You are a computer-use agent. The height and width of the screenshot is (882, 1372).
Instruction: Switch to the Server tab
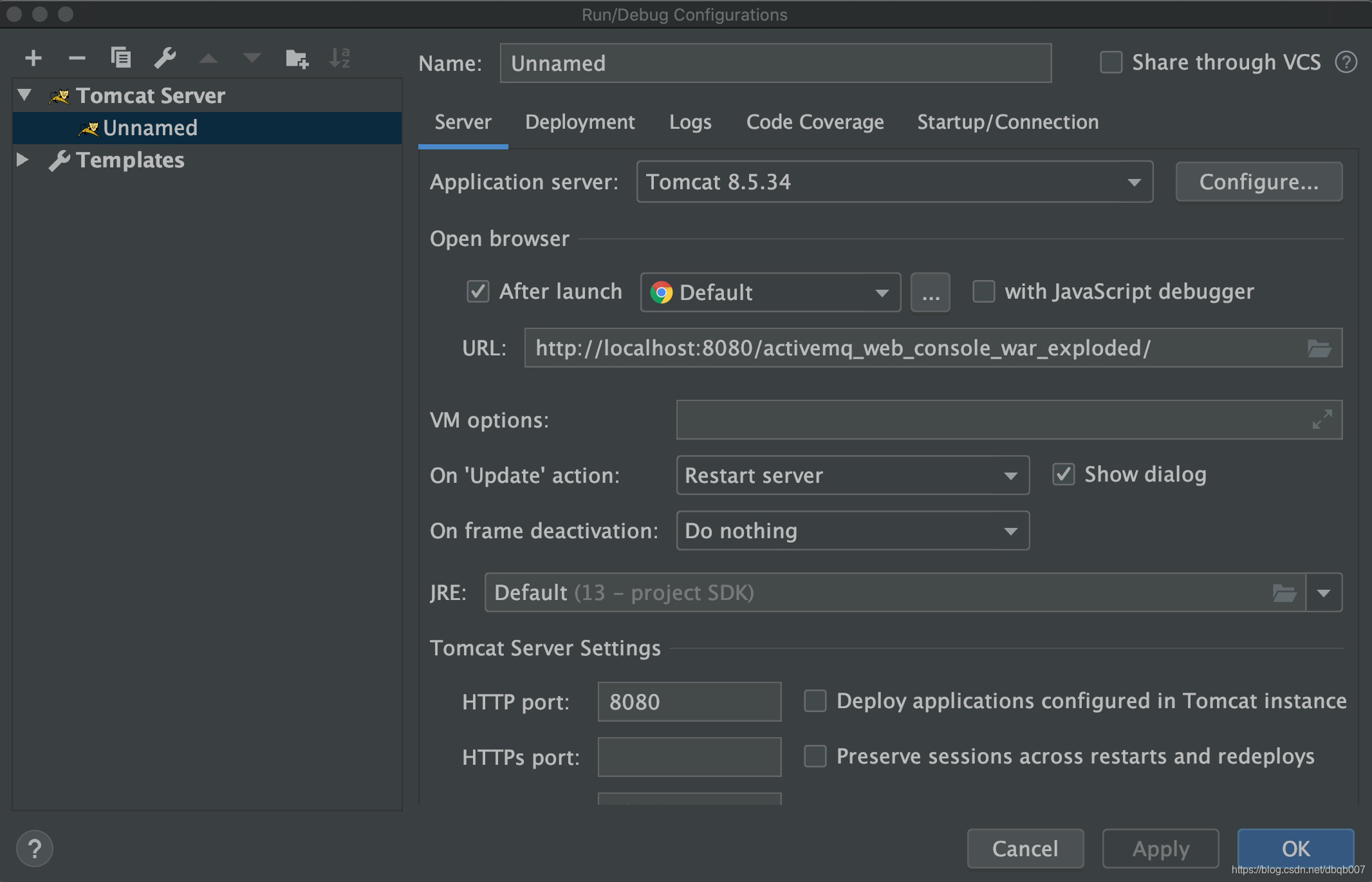pos(463,122)
